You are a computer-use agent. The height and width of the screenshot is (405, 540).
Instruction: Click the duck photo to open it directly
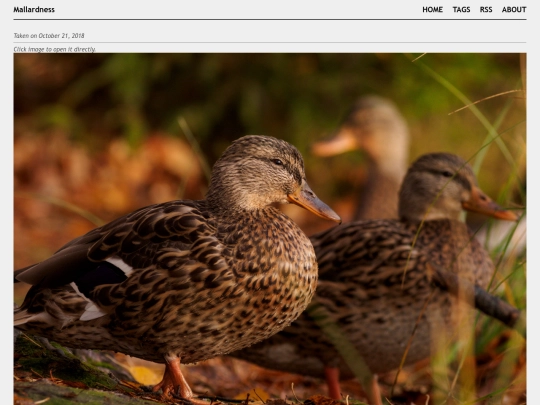click(270, 229)
